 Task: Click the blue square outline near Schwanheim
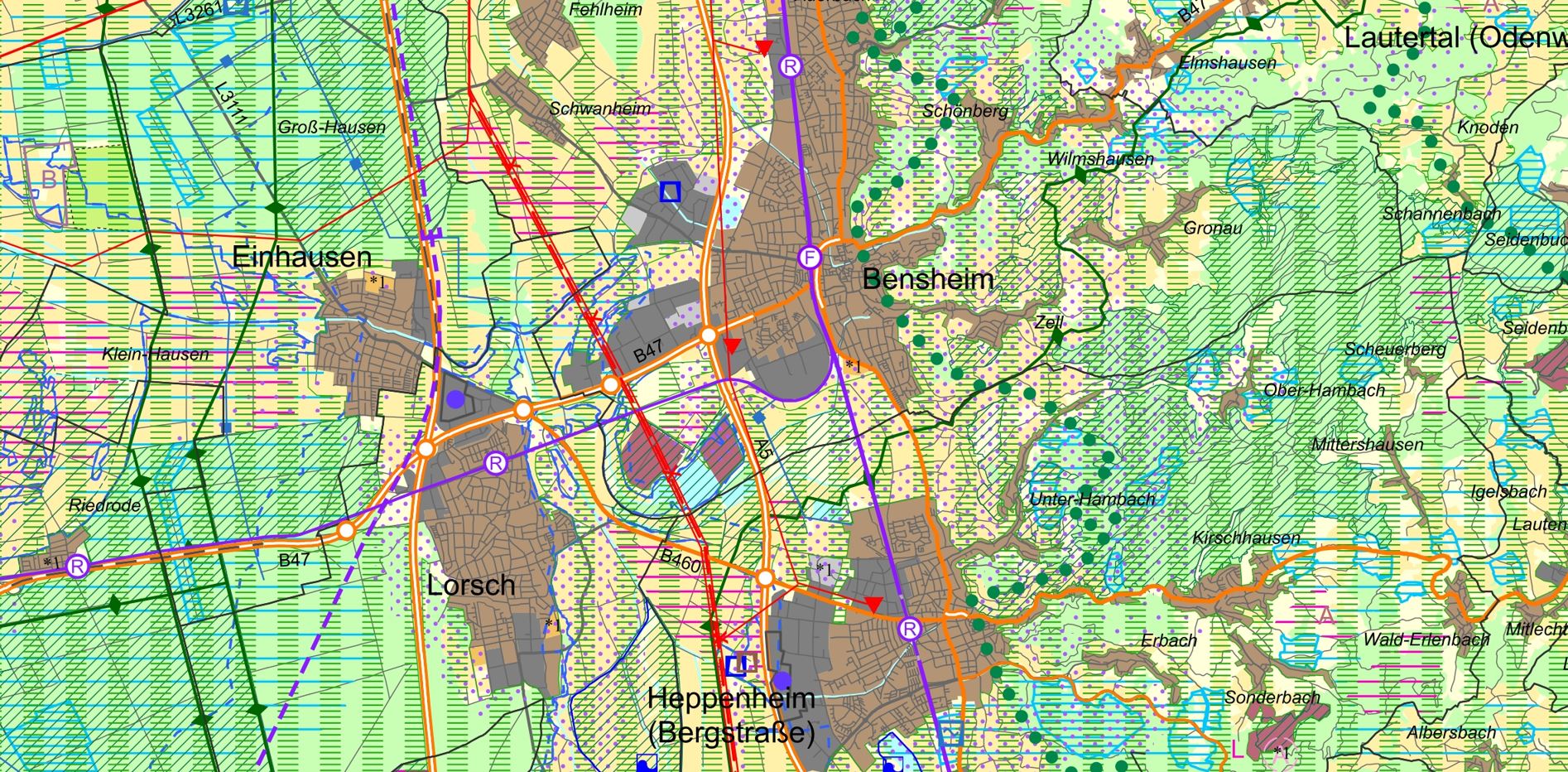(x=670, y=191)
